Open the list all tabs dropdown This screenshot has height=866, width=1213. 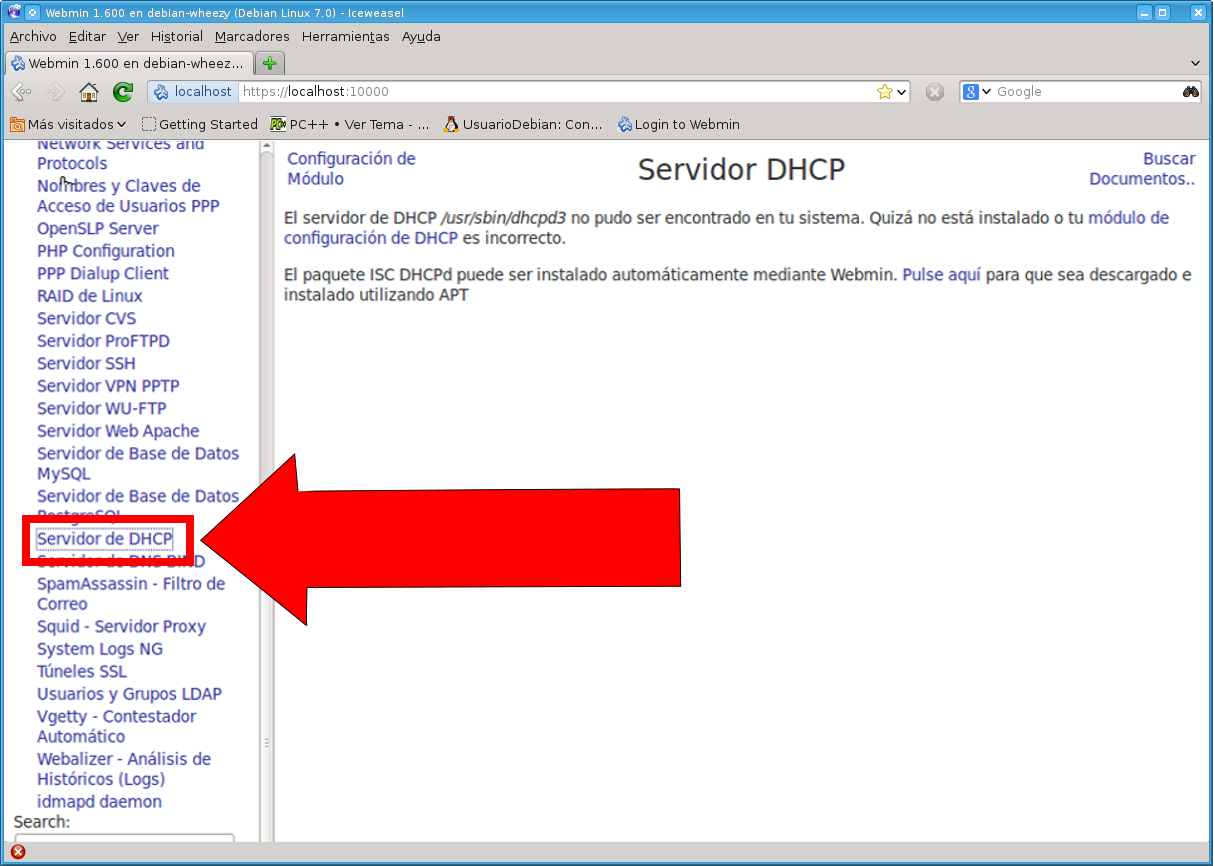coord(1196,63)
